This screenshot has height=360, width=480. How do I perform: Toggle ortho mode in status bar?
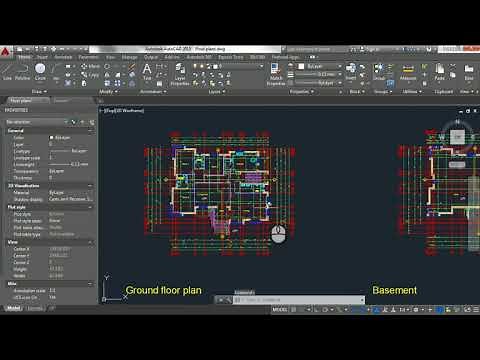pyautogui.click(x=316, y=310)
